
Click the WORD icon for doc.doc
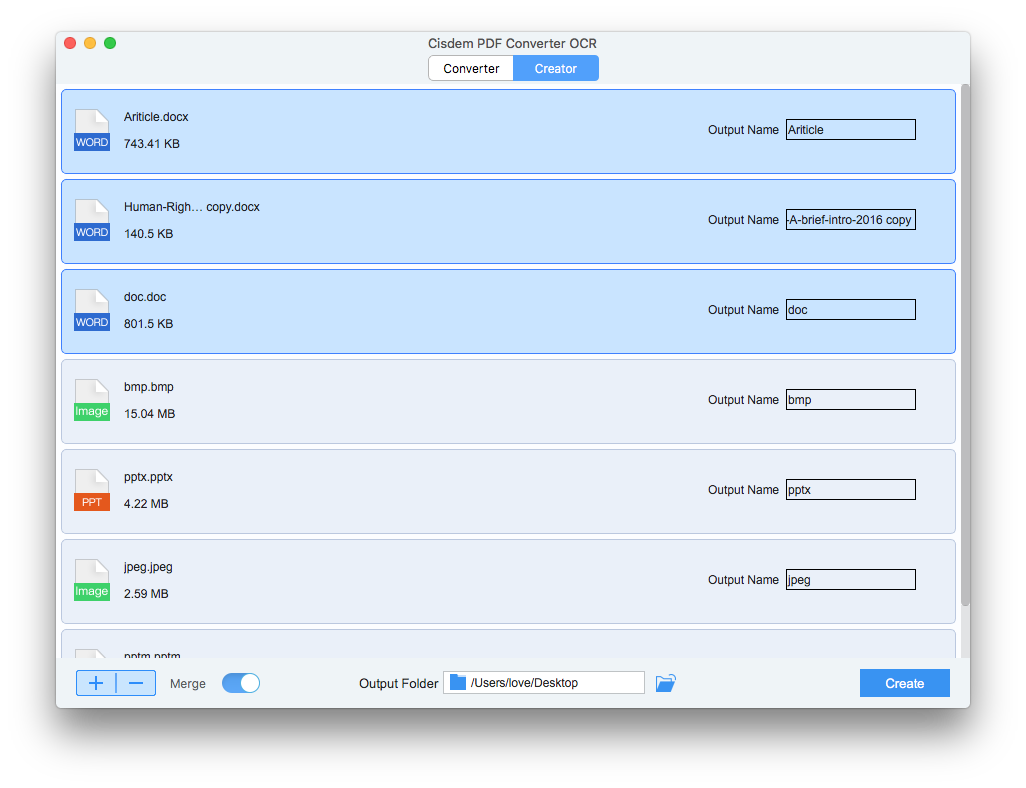coord(92,310)
